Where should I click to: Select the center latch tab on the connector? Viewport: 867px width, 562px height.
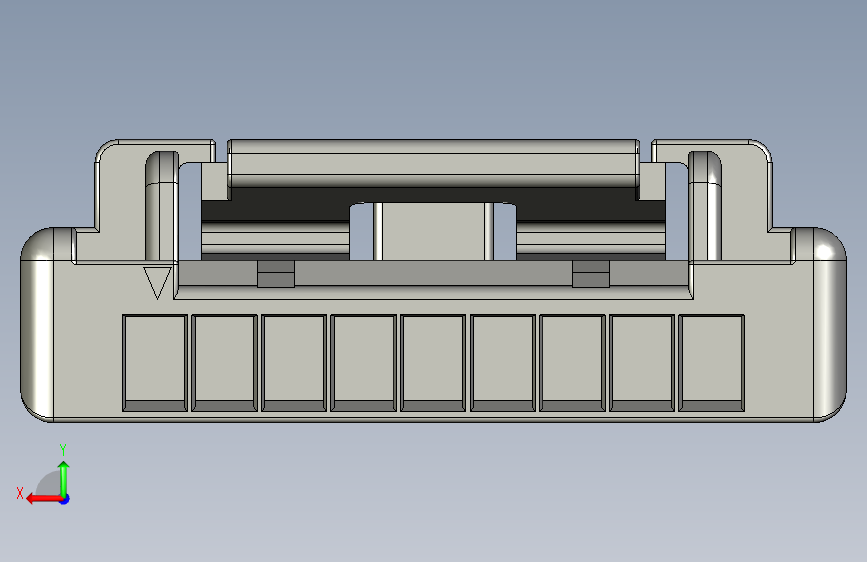(434, 231)
